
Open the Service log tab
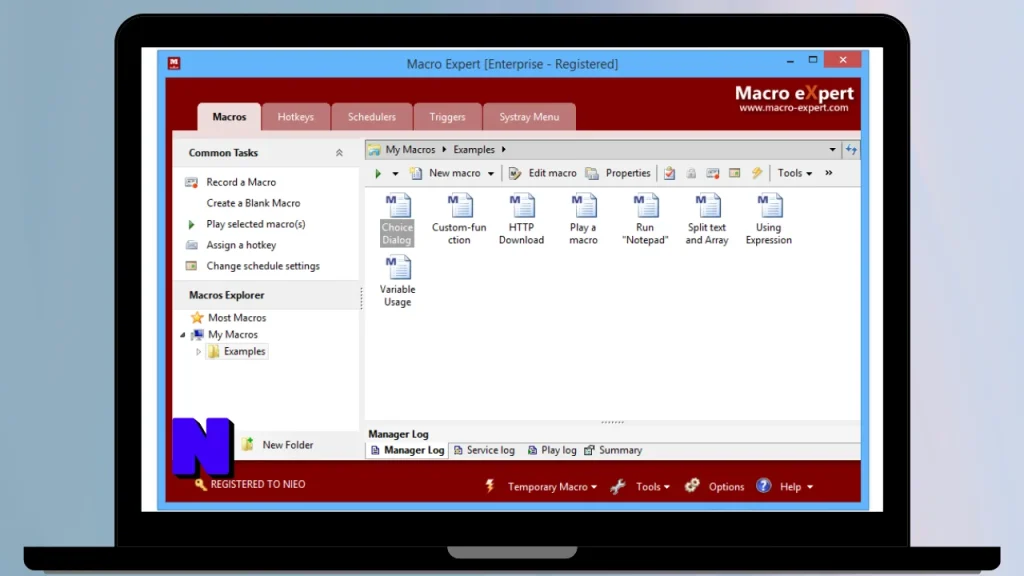[485, 451]
